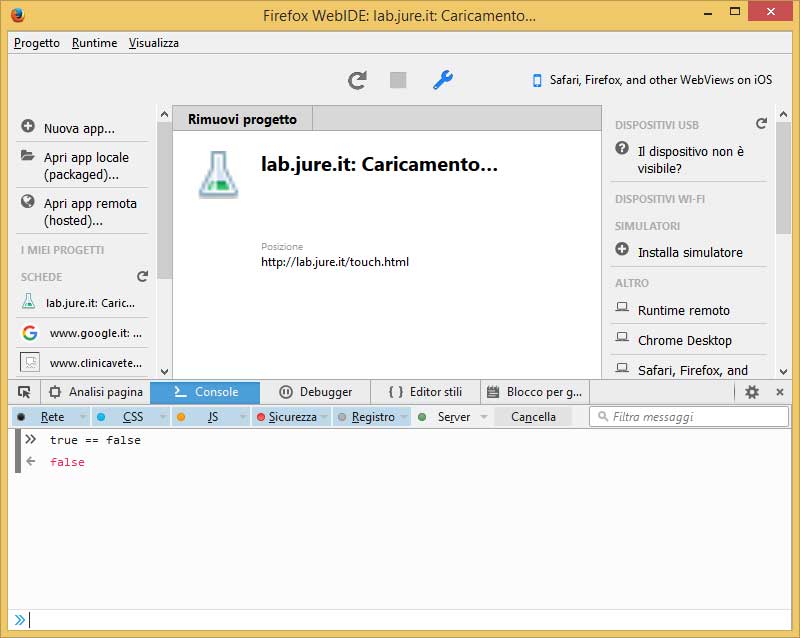Click the large flask project icon
Viewport: 800px width, 638px height.
(x=218, y=175)
